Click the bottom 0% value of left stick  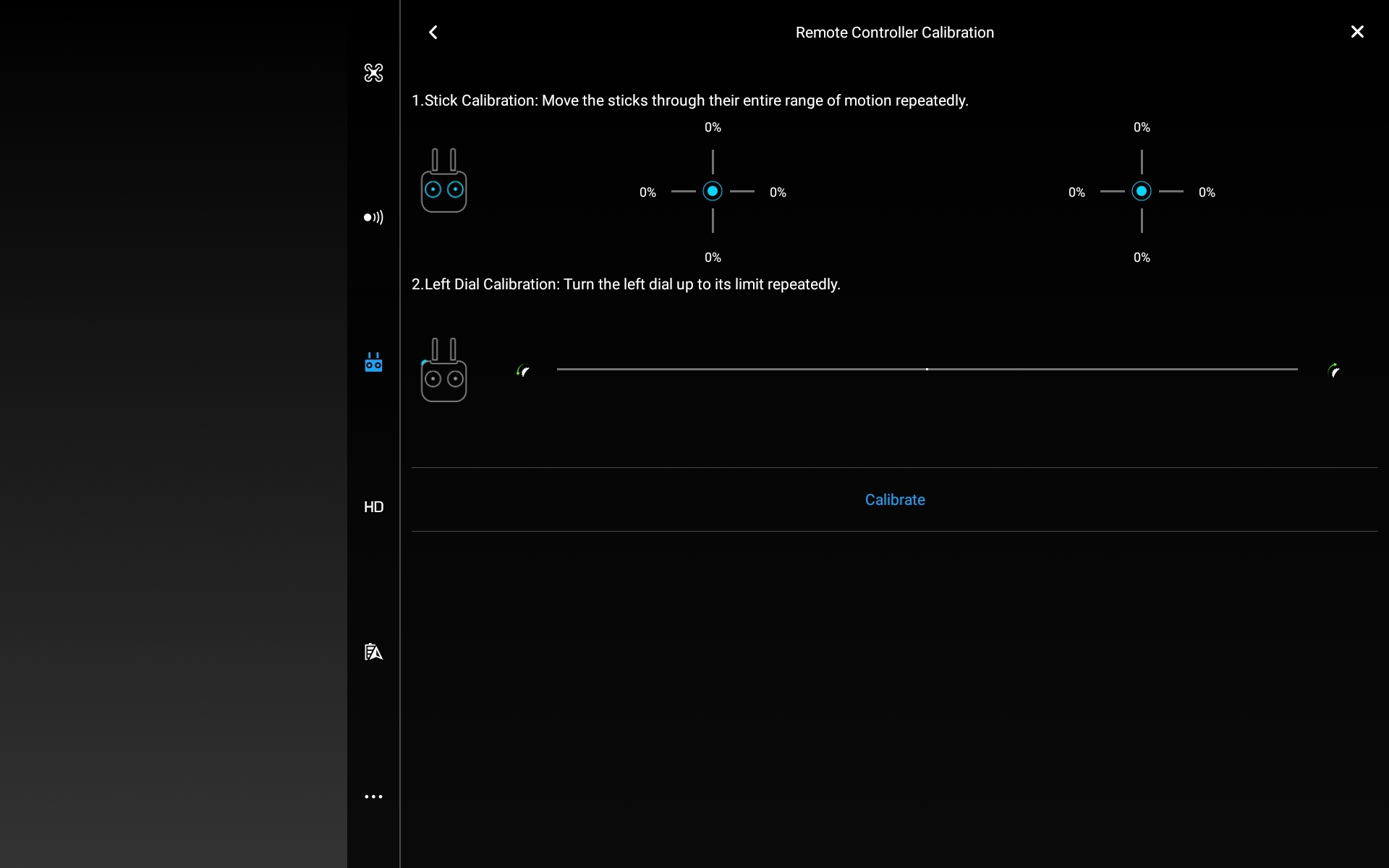tap(713, 258)
